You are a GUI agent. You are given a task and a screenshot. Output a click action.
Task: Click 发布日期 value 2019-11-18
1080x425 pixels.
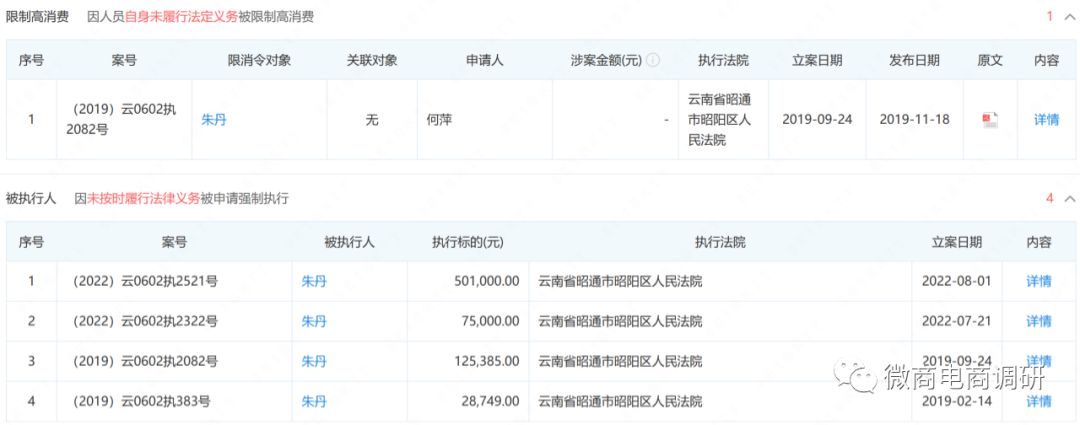[915, 120]
